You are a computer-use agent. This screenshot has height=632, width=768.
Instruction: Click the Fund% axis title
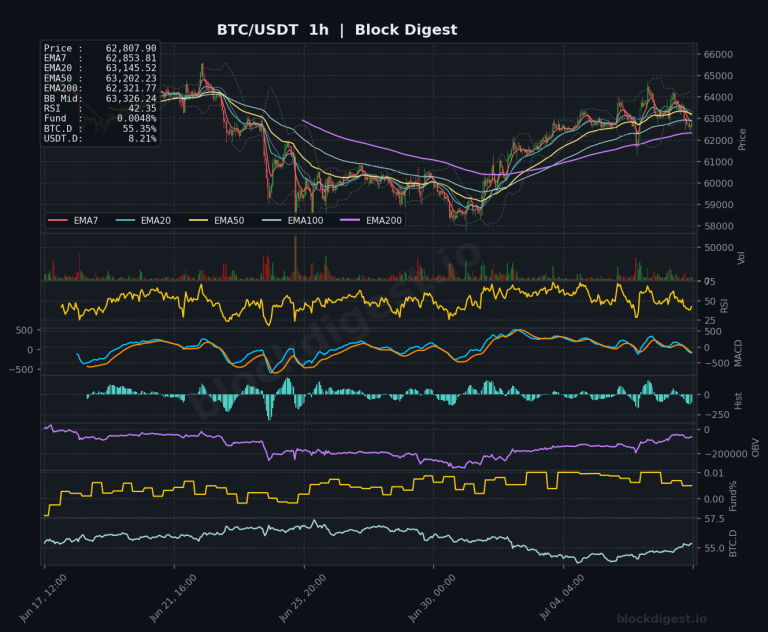tap(733, 496)
